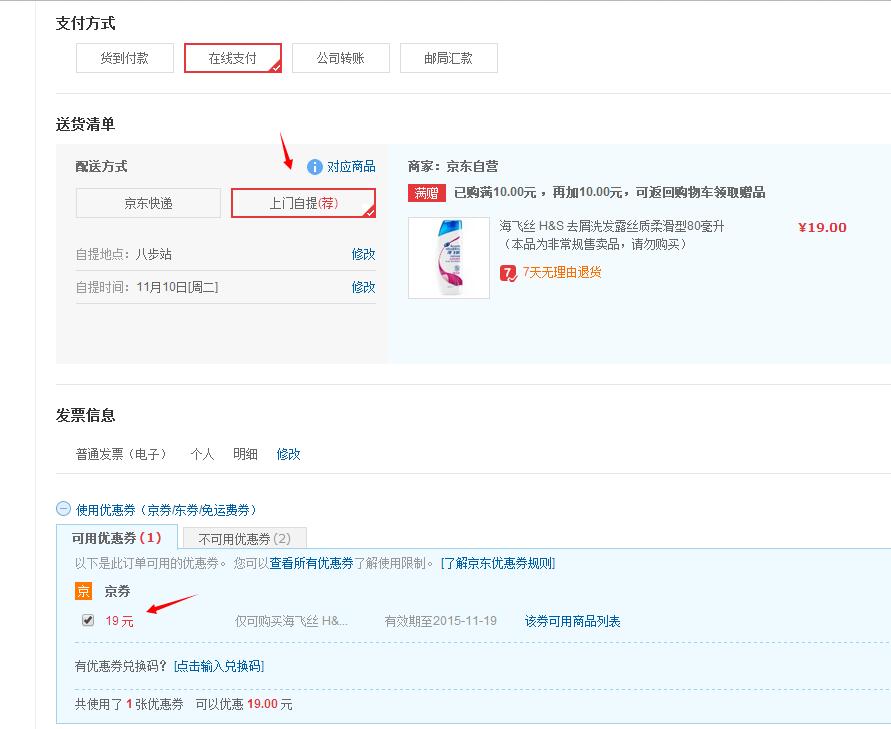Choose 邮局汇款 payment option
The width and height of the screenshot is (891, 729).
tap(448, 58)
